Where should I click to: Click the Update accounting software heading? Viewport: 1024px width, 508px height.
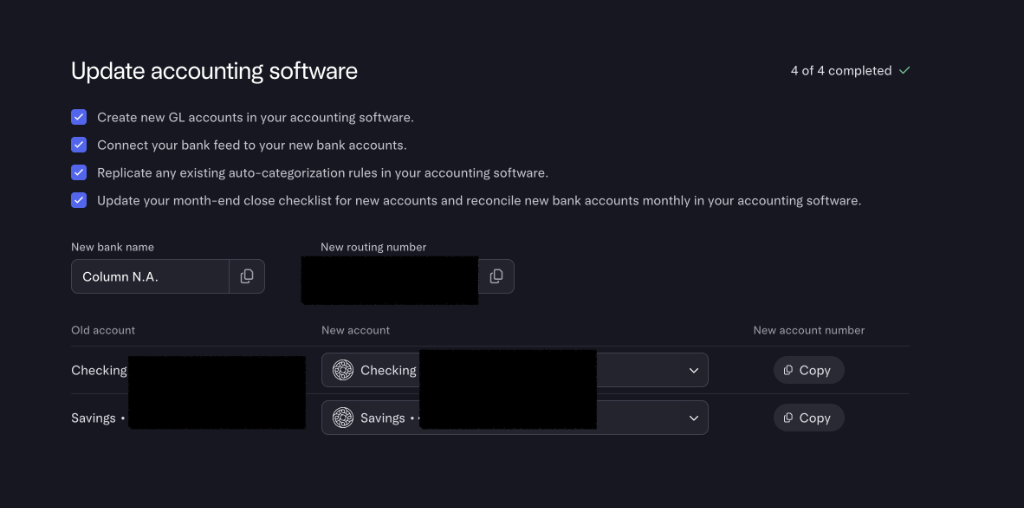point(214,71)
